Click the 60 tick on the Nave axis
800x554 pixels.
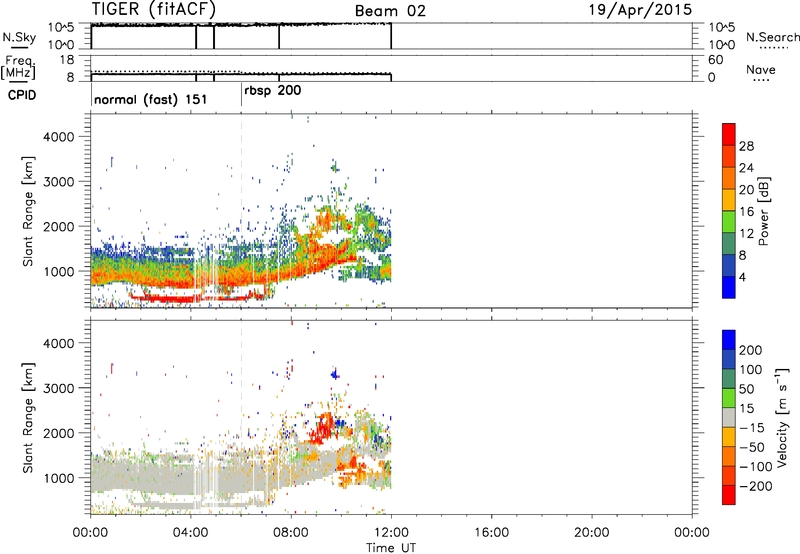point(716,60)
